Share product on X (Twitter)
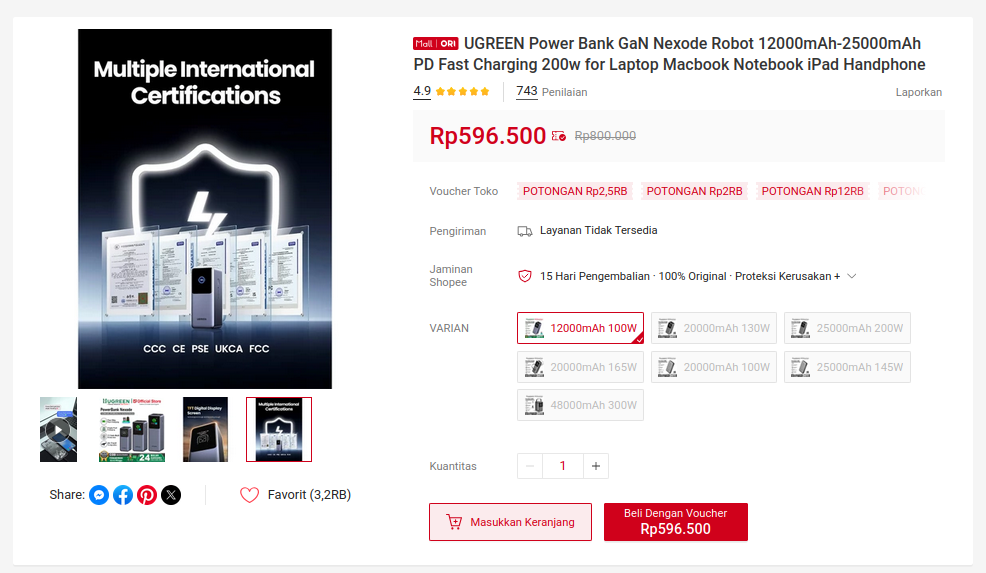986x573 pixels. [171, 495]
